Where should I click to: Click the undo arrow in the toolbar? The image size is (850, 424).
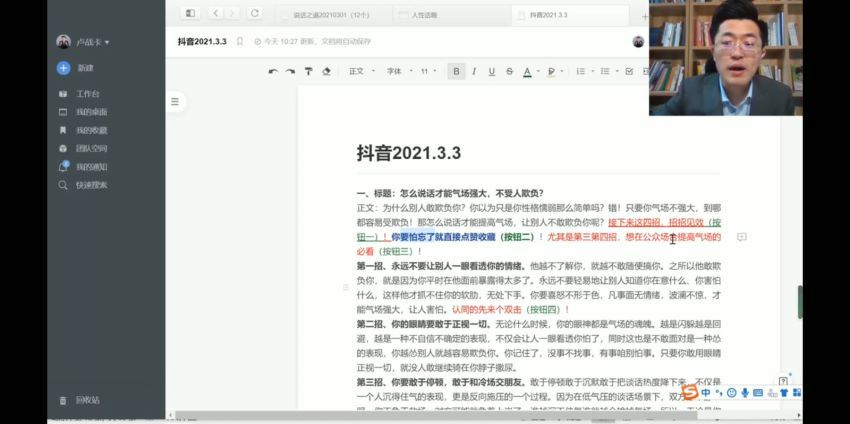[x=273, y=72]
